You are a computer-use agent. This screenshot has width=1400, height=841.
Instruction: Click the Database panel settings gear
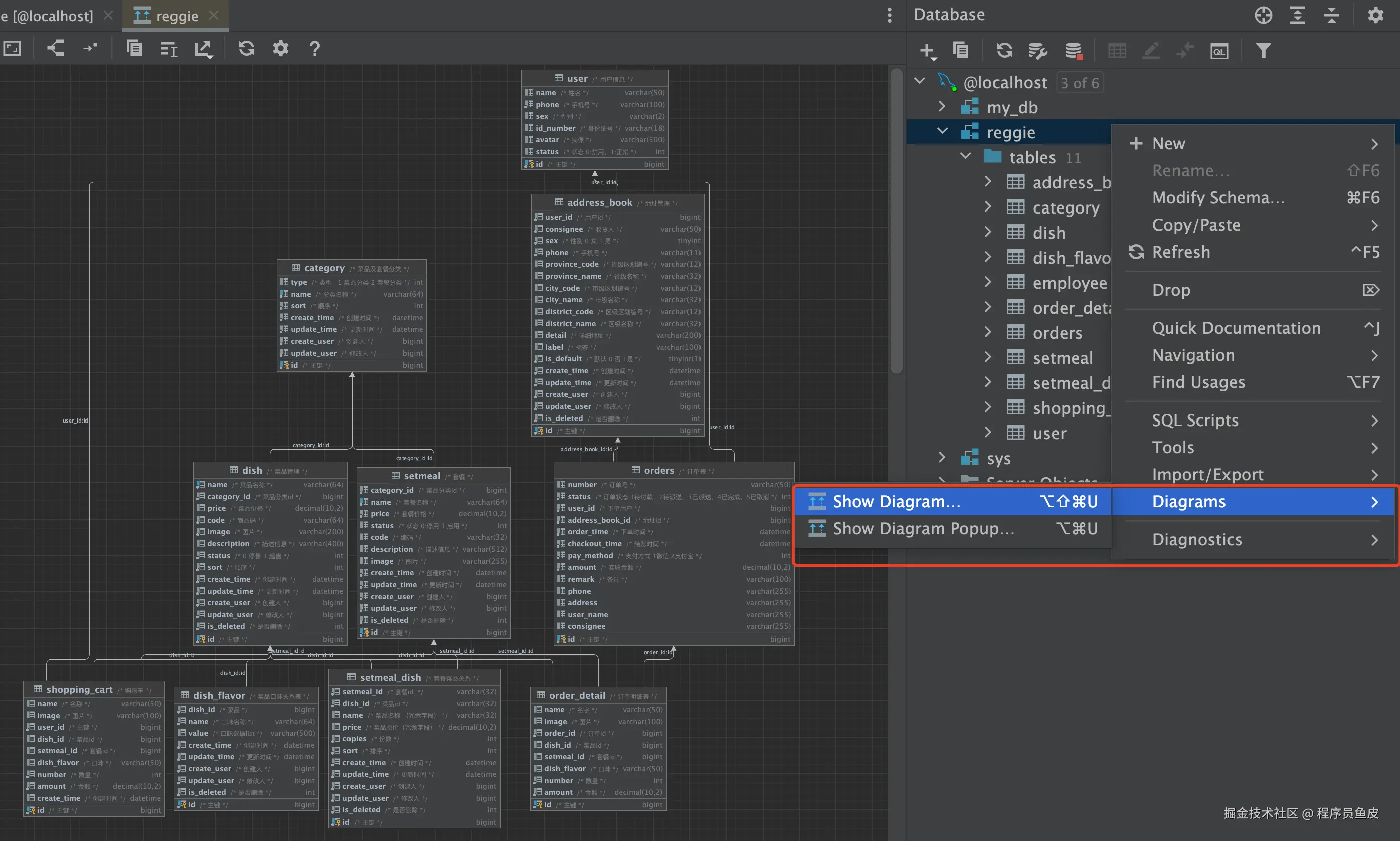tap(1375, 15)
